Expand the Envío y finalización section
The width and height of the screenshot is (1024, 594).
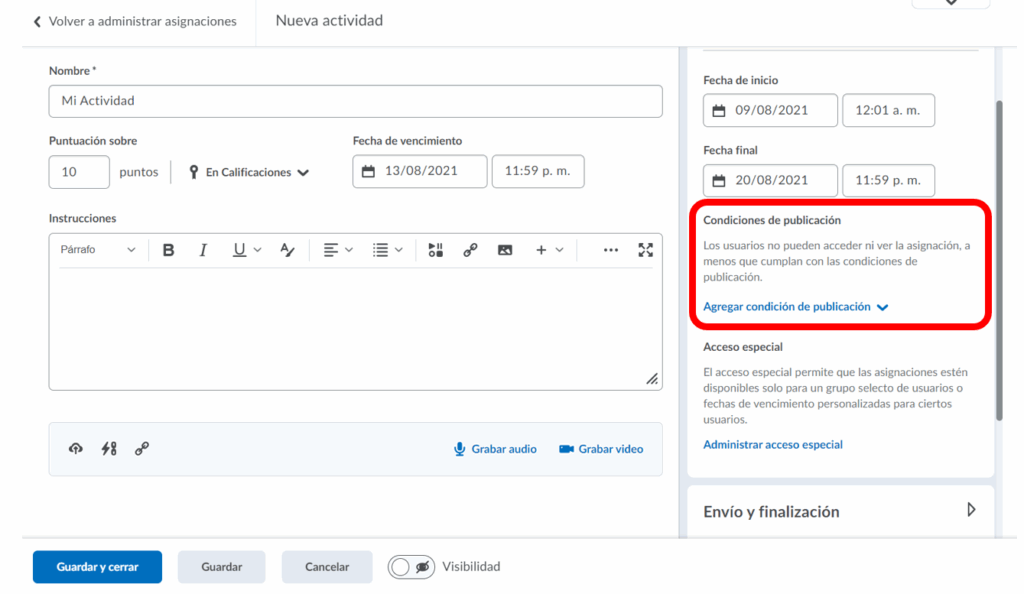(970, 510)
